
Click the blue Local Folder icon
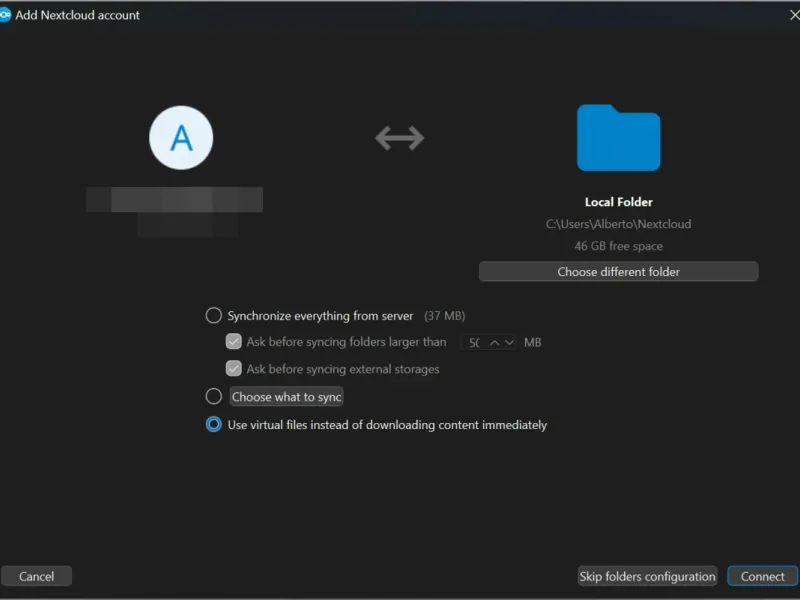click(x=618, y=137)
